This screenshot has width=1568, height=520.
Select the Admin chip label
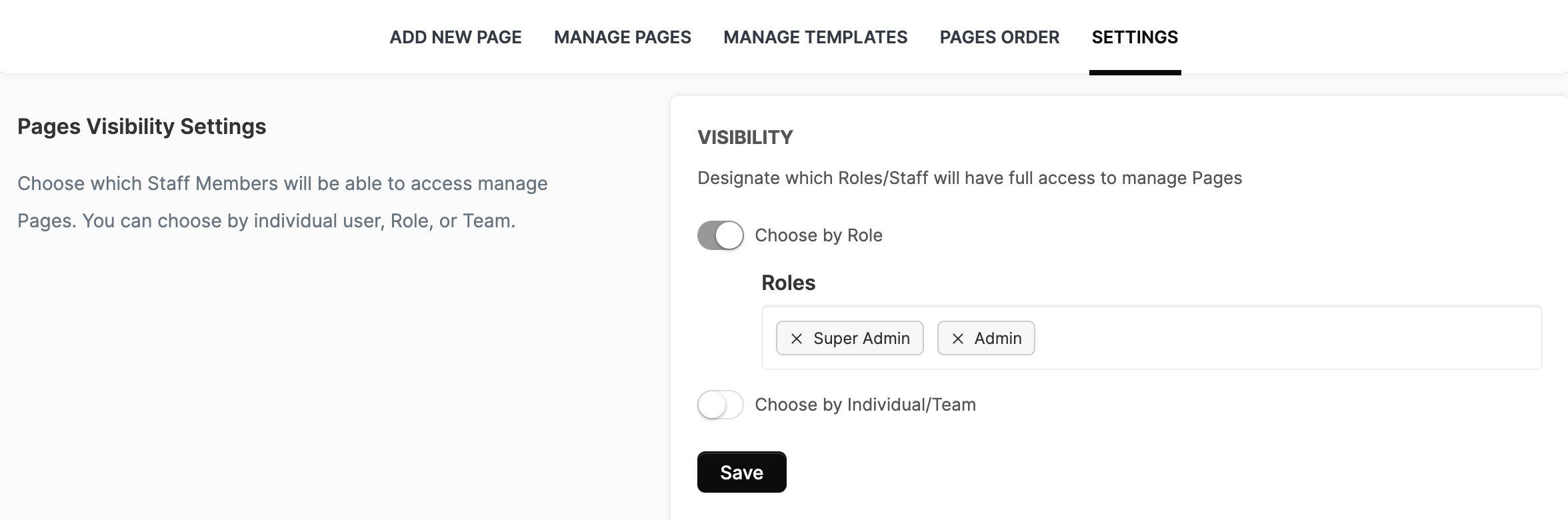pos(998,339)
